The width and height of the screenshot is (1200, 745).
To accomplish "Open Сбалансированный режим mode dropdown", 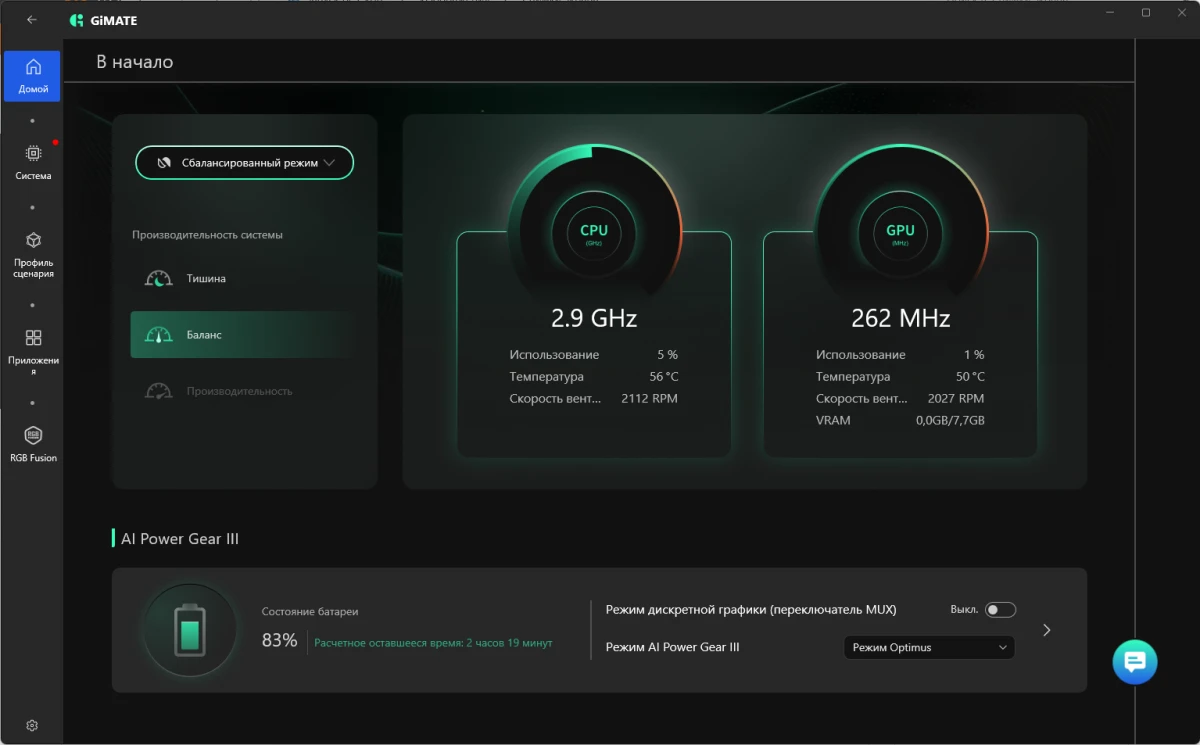I will [244, 162].
